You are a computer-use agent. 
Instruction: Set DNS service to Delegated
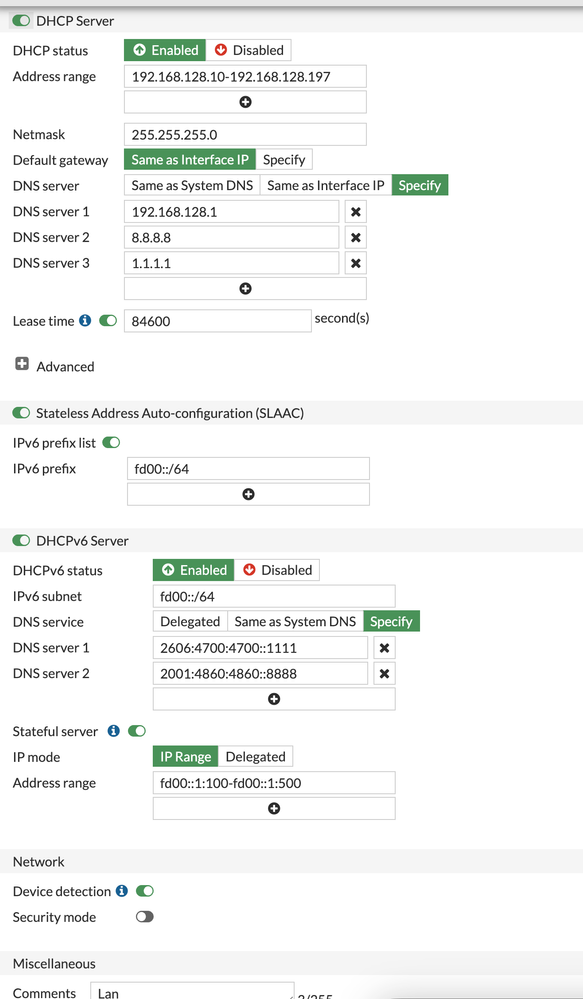190,621
